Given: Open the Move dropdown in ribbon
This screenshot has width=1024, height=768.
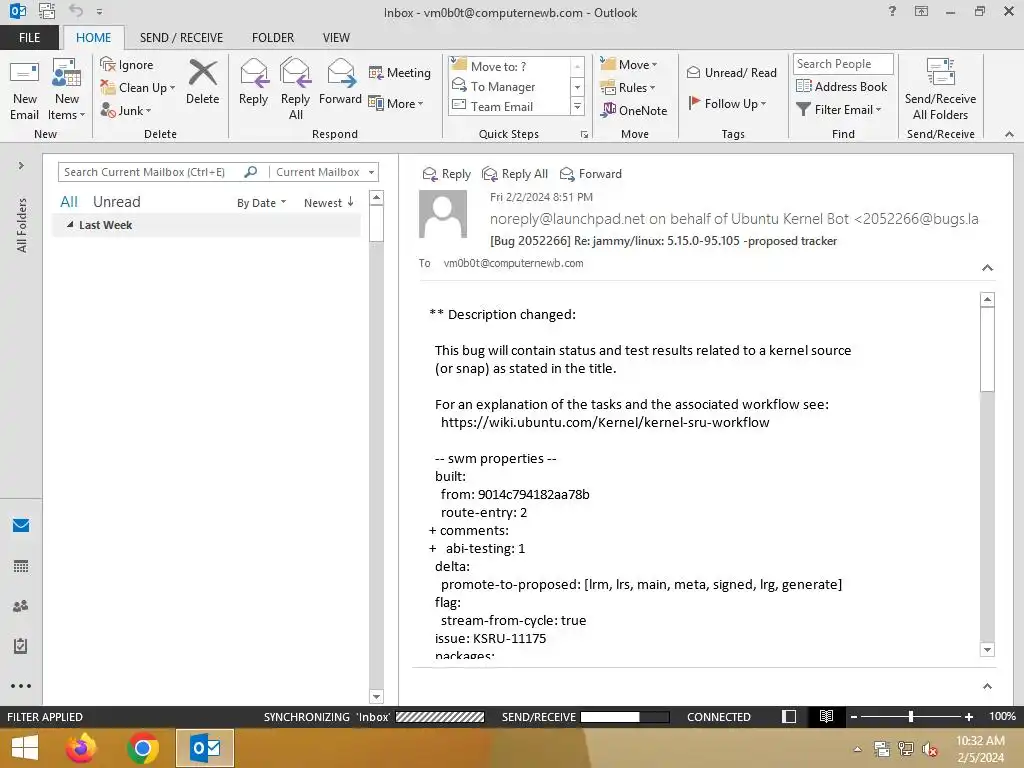Looking at the screenshot, I should [628, 64].
